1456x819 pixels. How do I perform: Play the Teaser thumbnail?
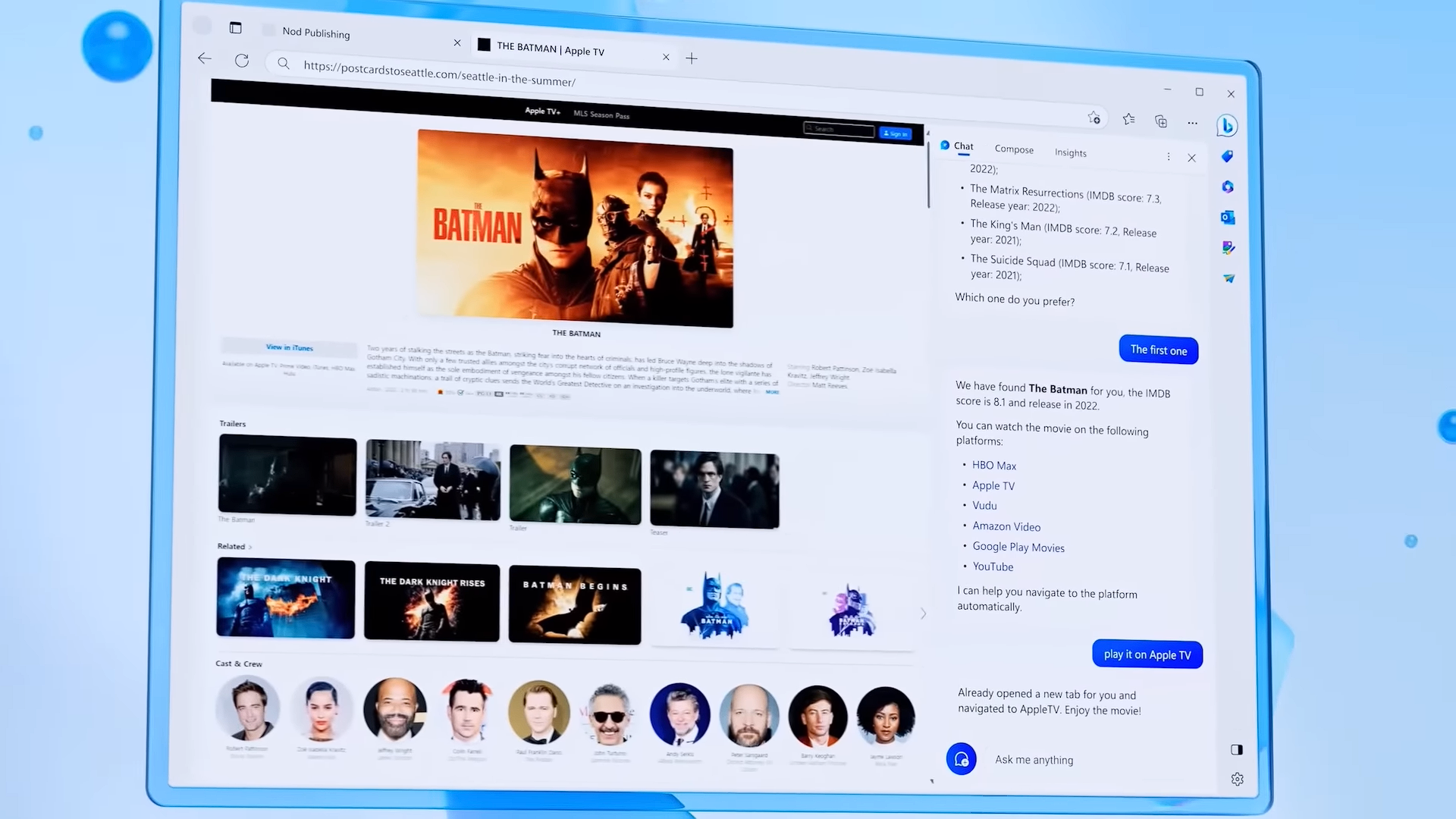click(x=714, y=490)
